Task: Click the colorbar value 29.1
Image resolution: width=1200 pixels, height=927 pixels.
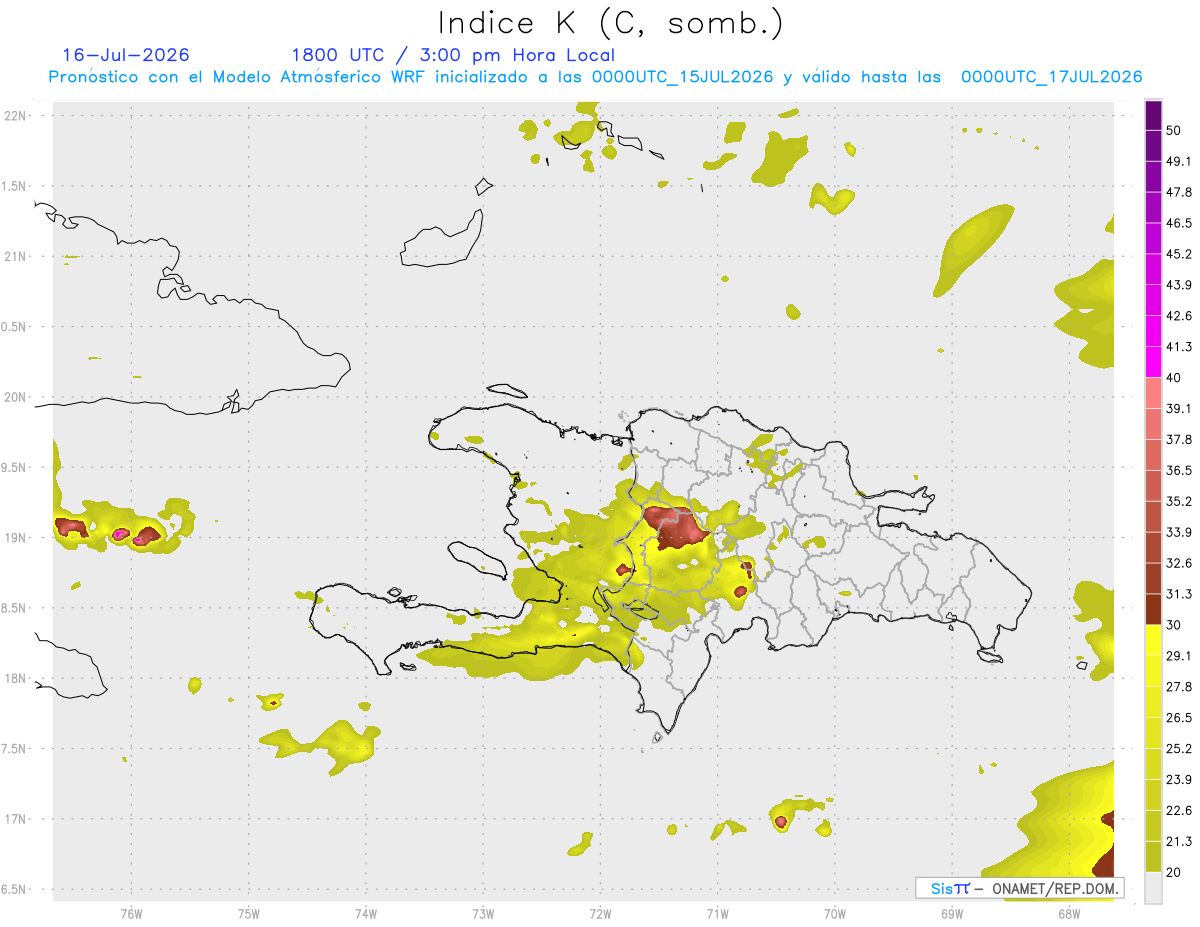Action: coord(1179,656)
